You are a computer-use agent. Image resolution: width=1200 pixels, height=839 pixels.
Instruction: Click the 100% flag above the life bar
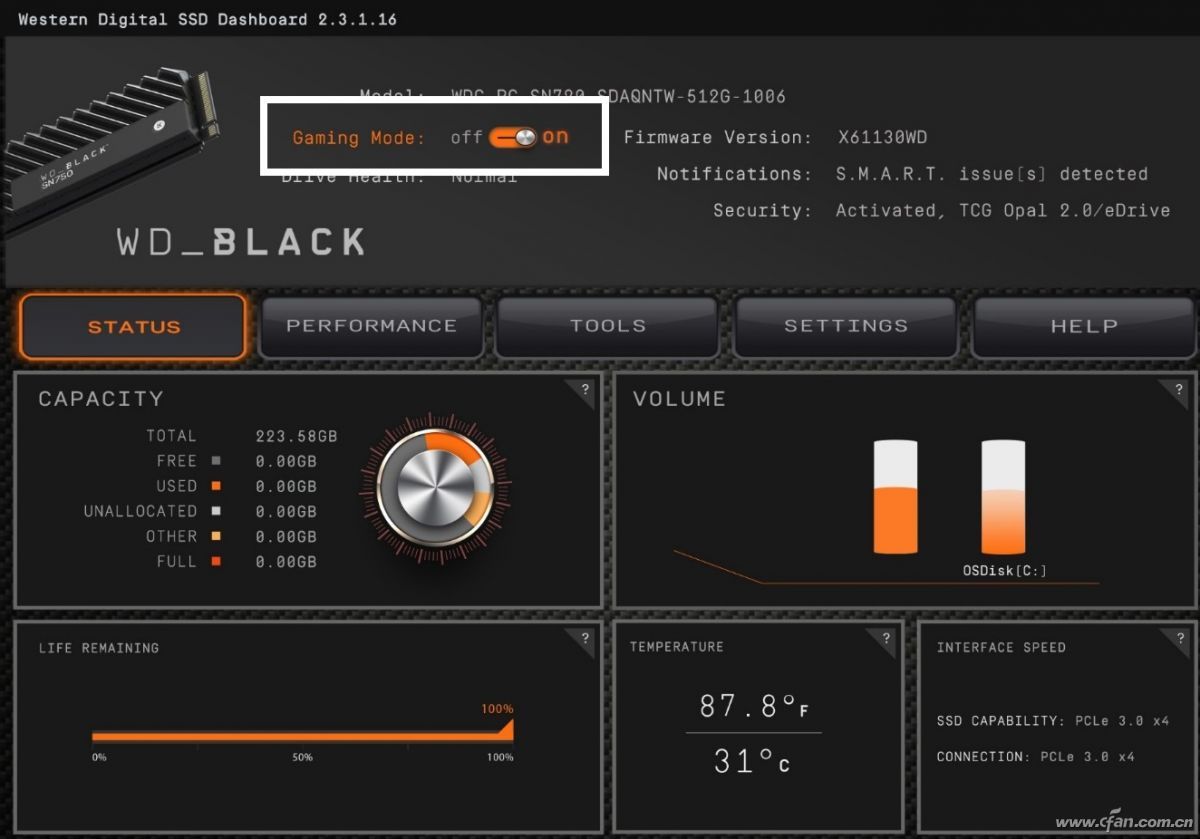pos(498,709)
